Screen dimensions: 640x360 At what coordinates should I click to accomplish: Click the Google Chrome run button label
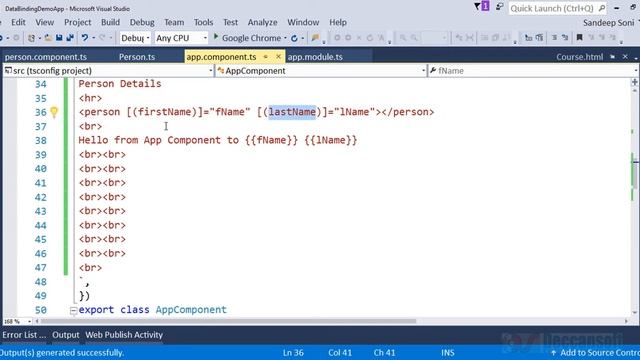[251, 38]
